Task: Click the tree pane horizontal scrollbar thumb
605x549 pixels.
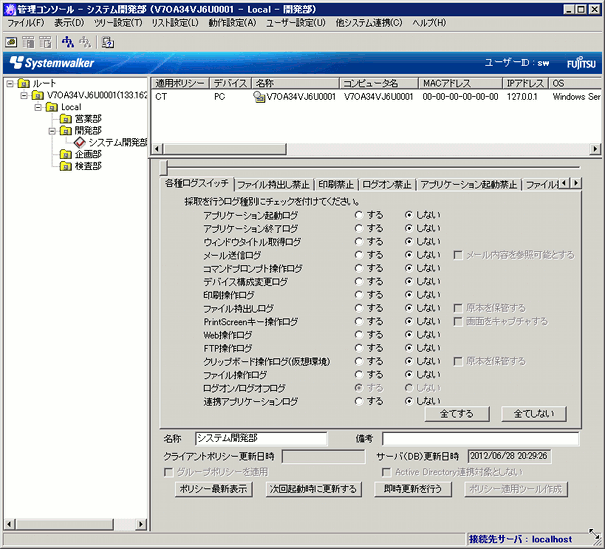Action: 64,524
